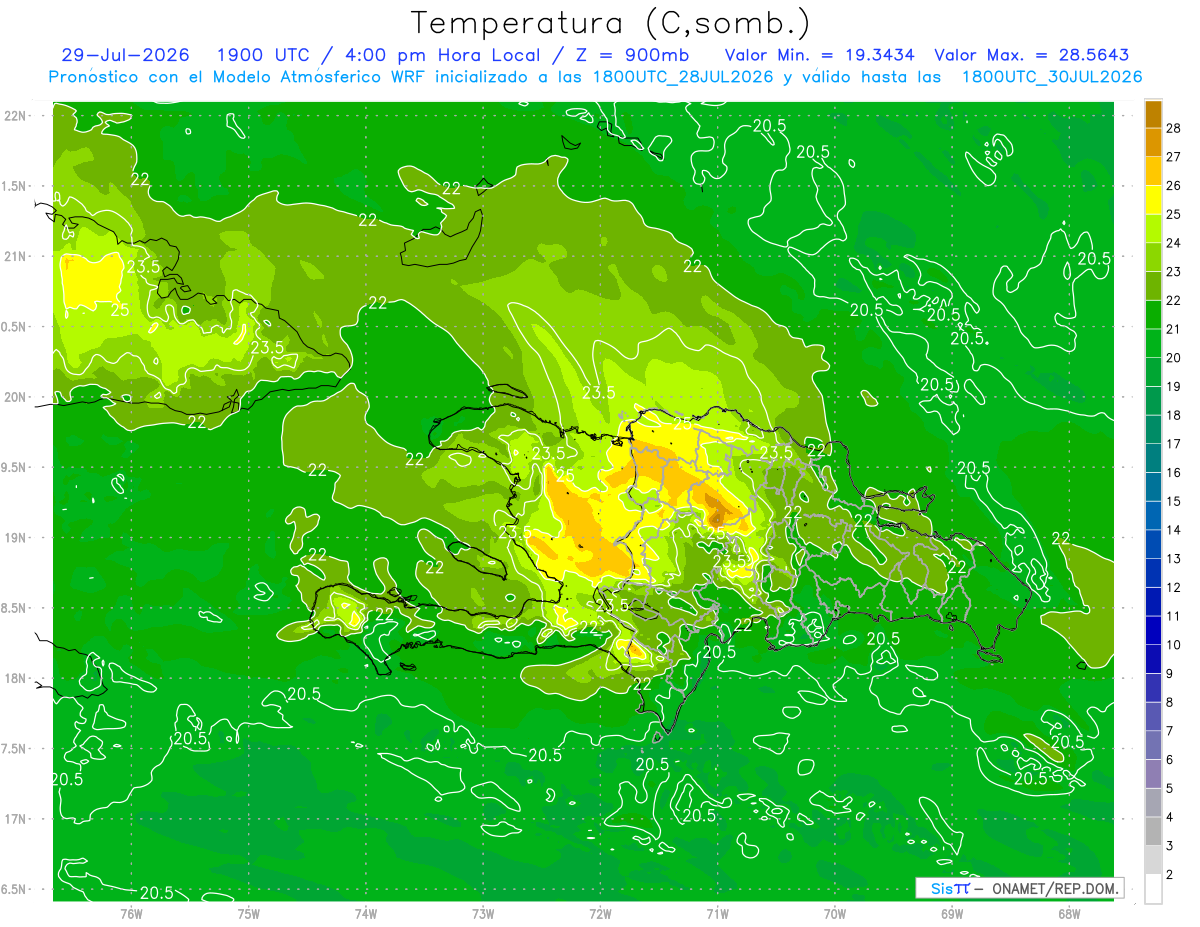The image size is (1200, 927).
Task: Click the '12' value on the color legend
Action: pyautogui.click(x=1174, y=588)
